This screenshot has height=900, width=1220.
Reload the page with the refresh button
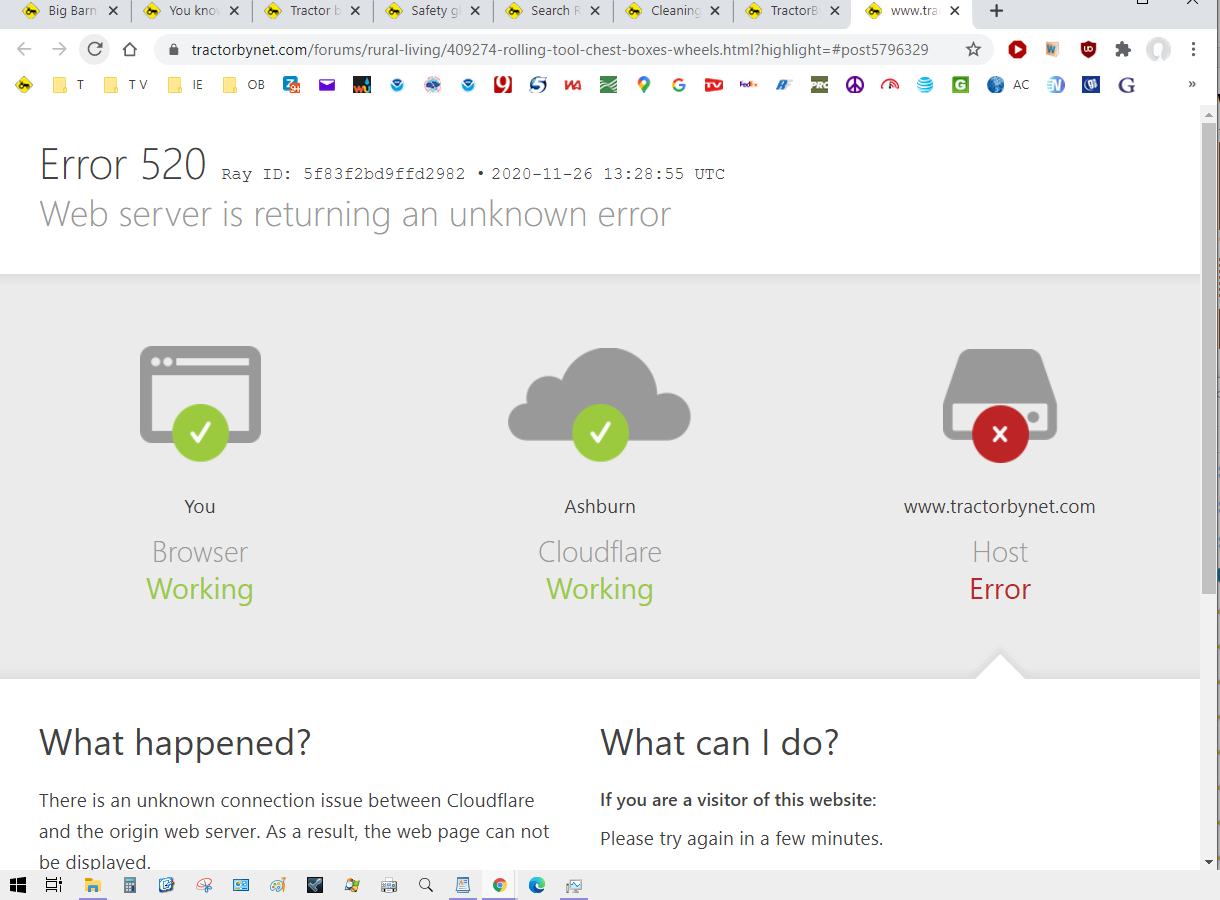click(94, 49)
